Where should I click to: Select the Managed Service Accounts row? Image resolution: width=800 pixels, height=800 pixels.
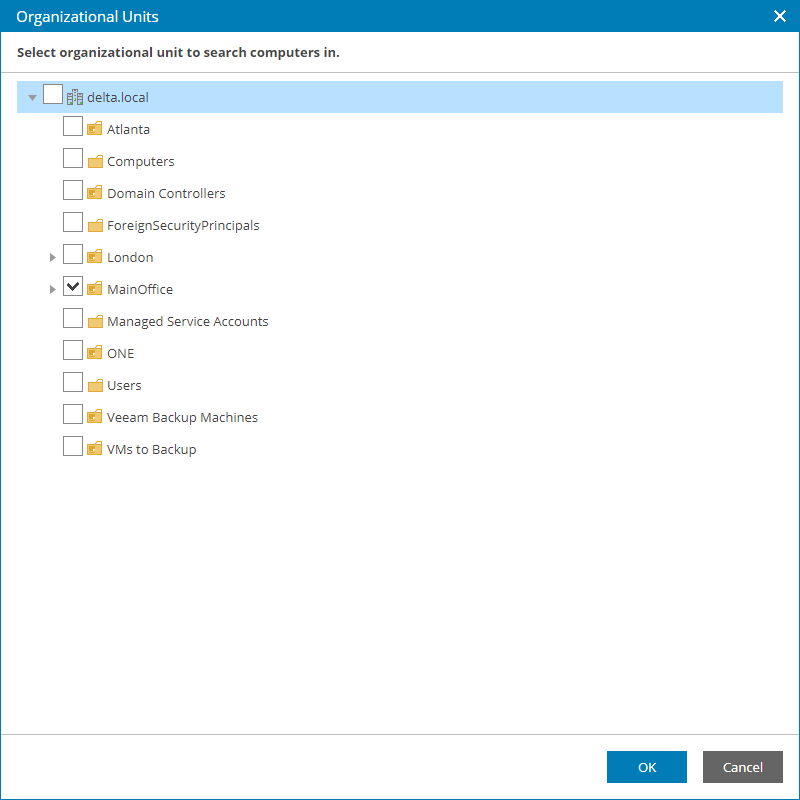tap(187, 320)
